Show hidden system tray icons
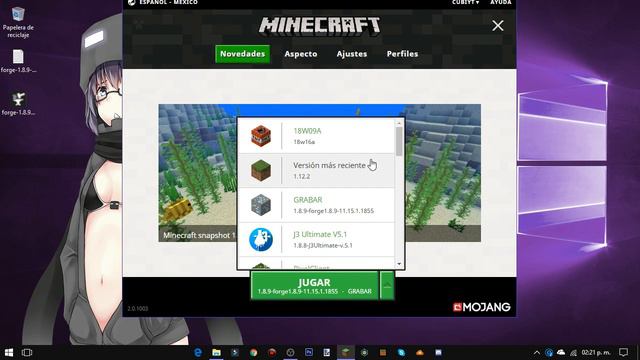The width and height of the screenshot is (640, 360). tap(537, 353)
